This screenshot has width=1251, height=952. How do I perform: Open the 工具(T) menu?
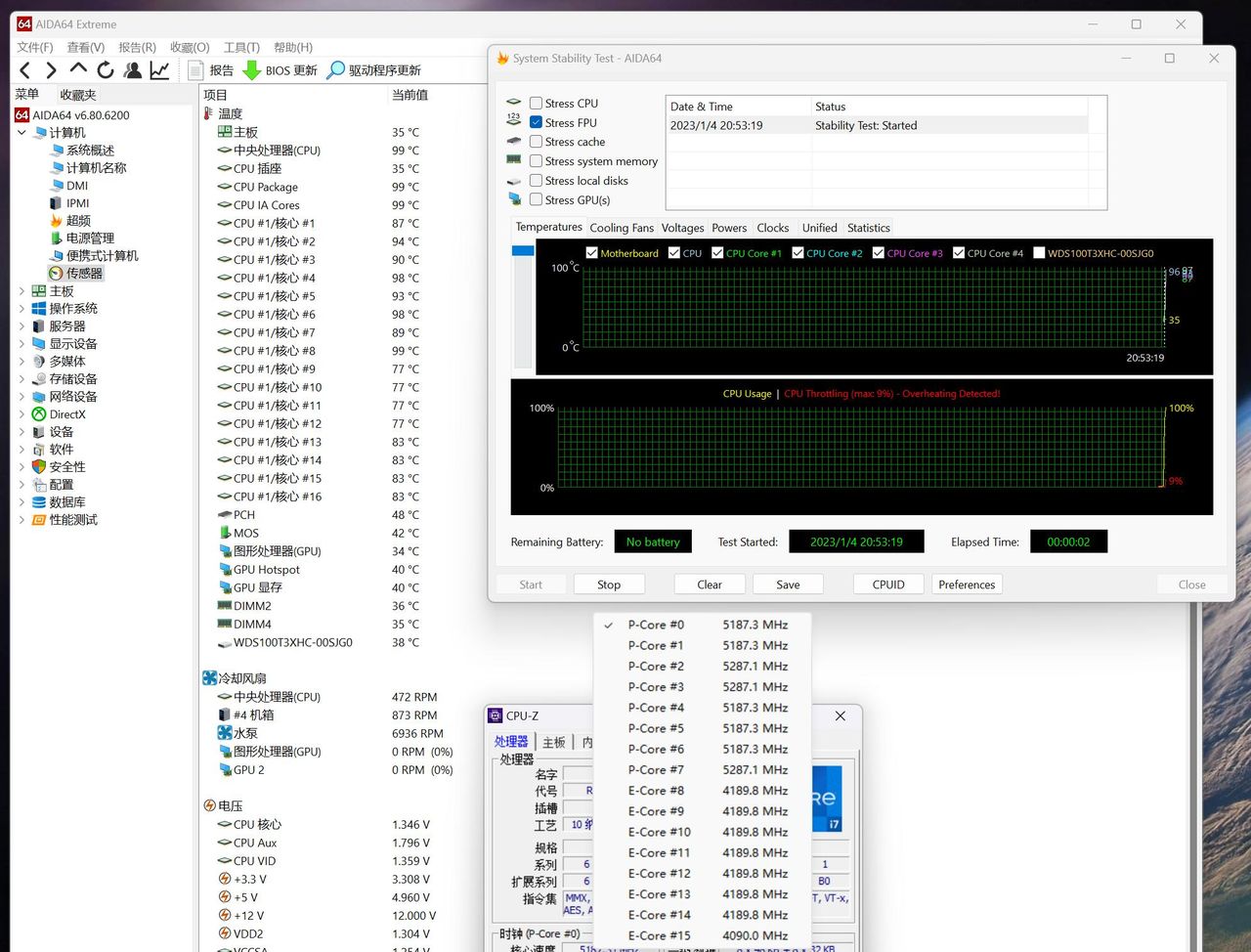coord(241,47)
